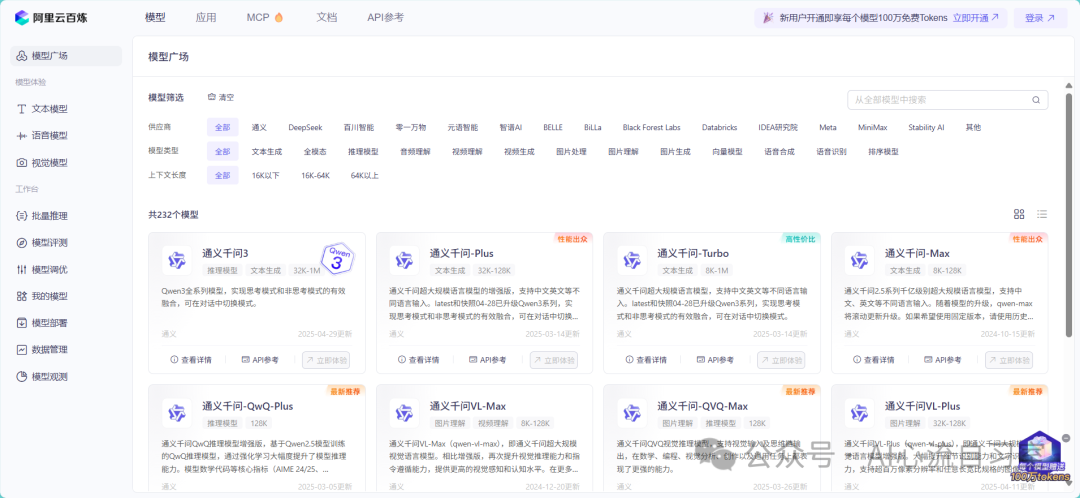The width and height of the screenshot is (1080, 498).
Task: Filter model type by 全模态
Action: 315,152
